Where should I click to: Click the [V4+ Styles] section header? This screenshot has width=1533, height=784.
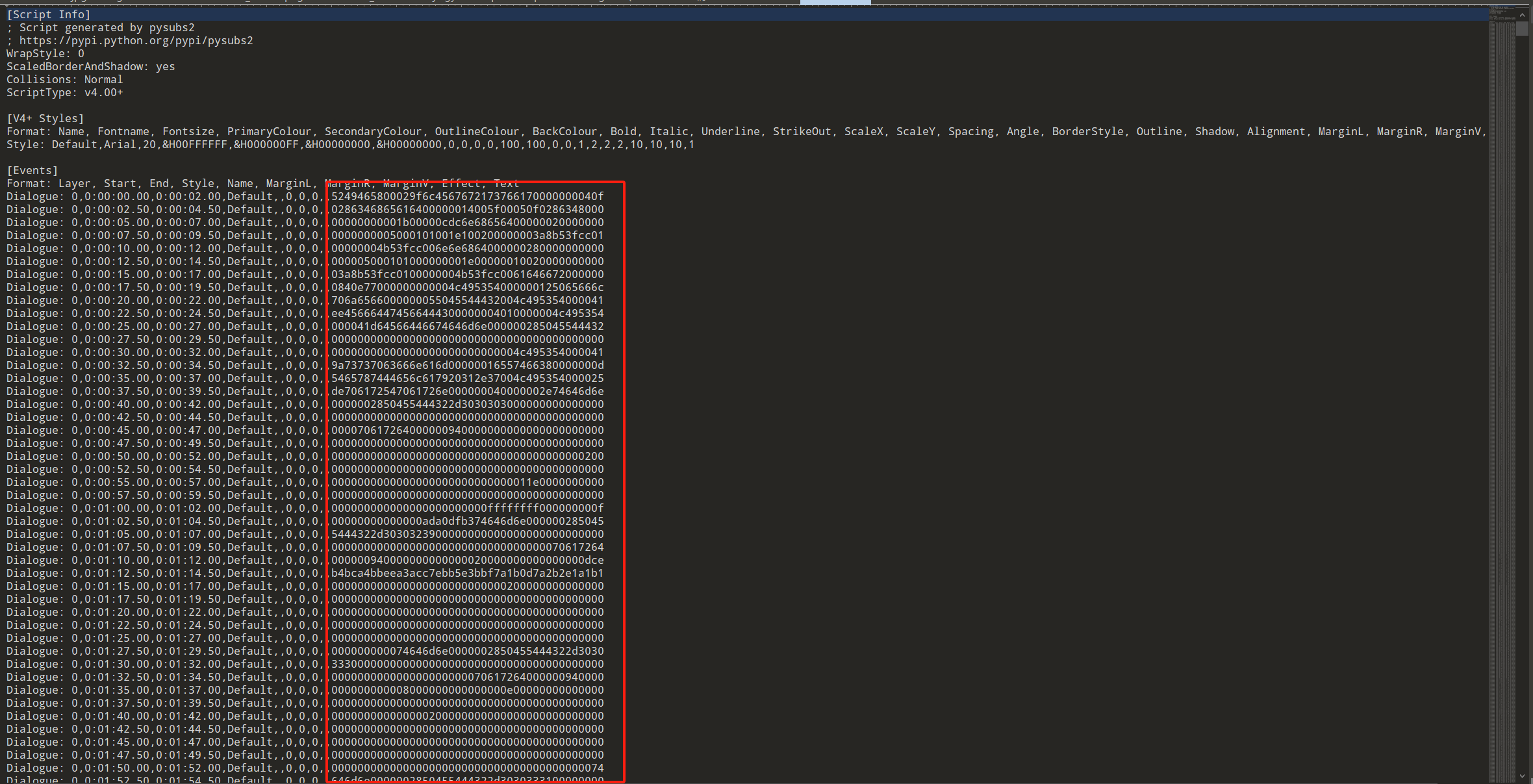click(x=45, y=118)
